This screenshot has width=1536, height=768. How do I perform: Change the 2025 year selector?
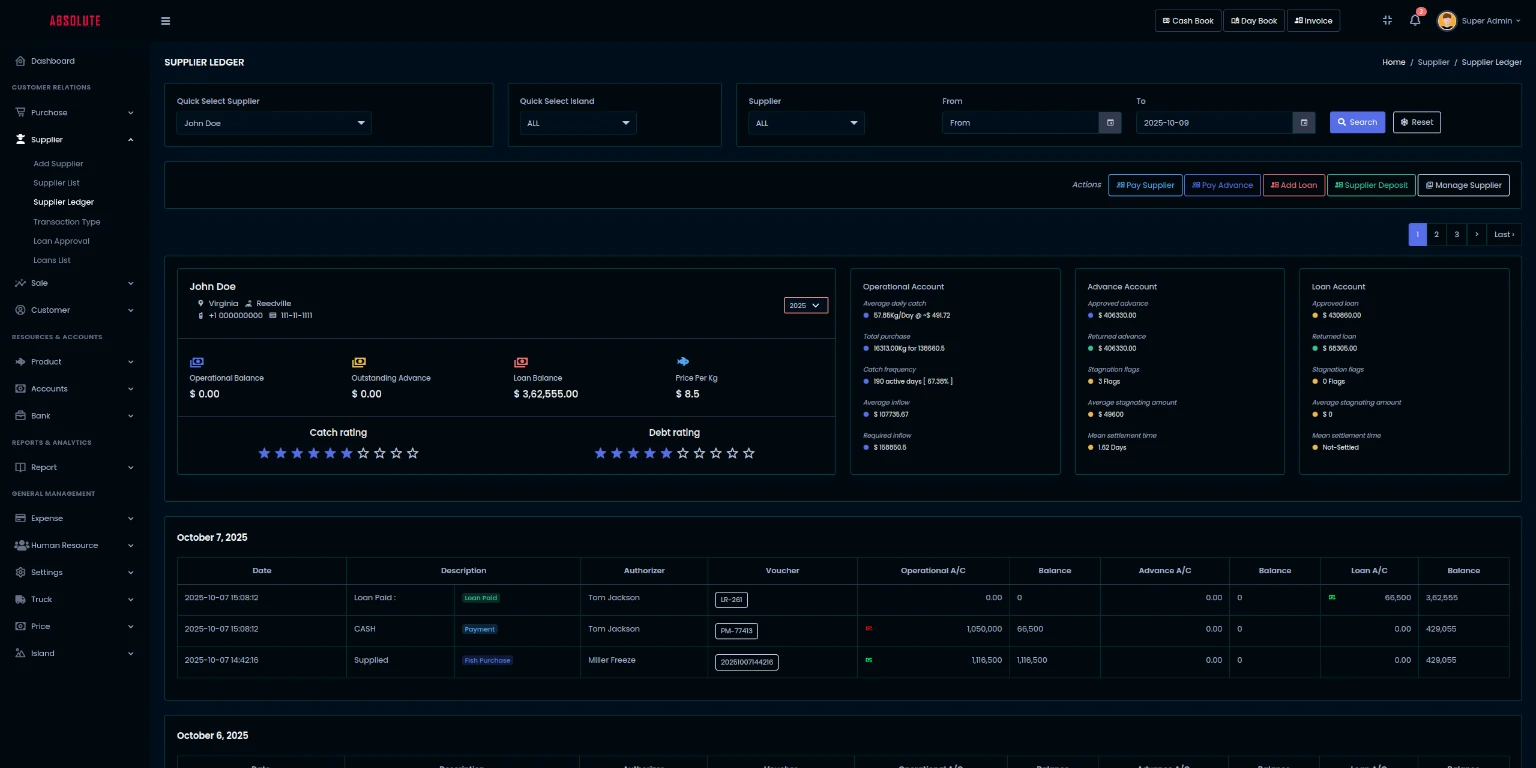pos(805,305)
